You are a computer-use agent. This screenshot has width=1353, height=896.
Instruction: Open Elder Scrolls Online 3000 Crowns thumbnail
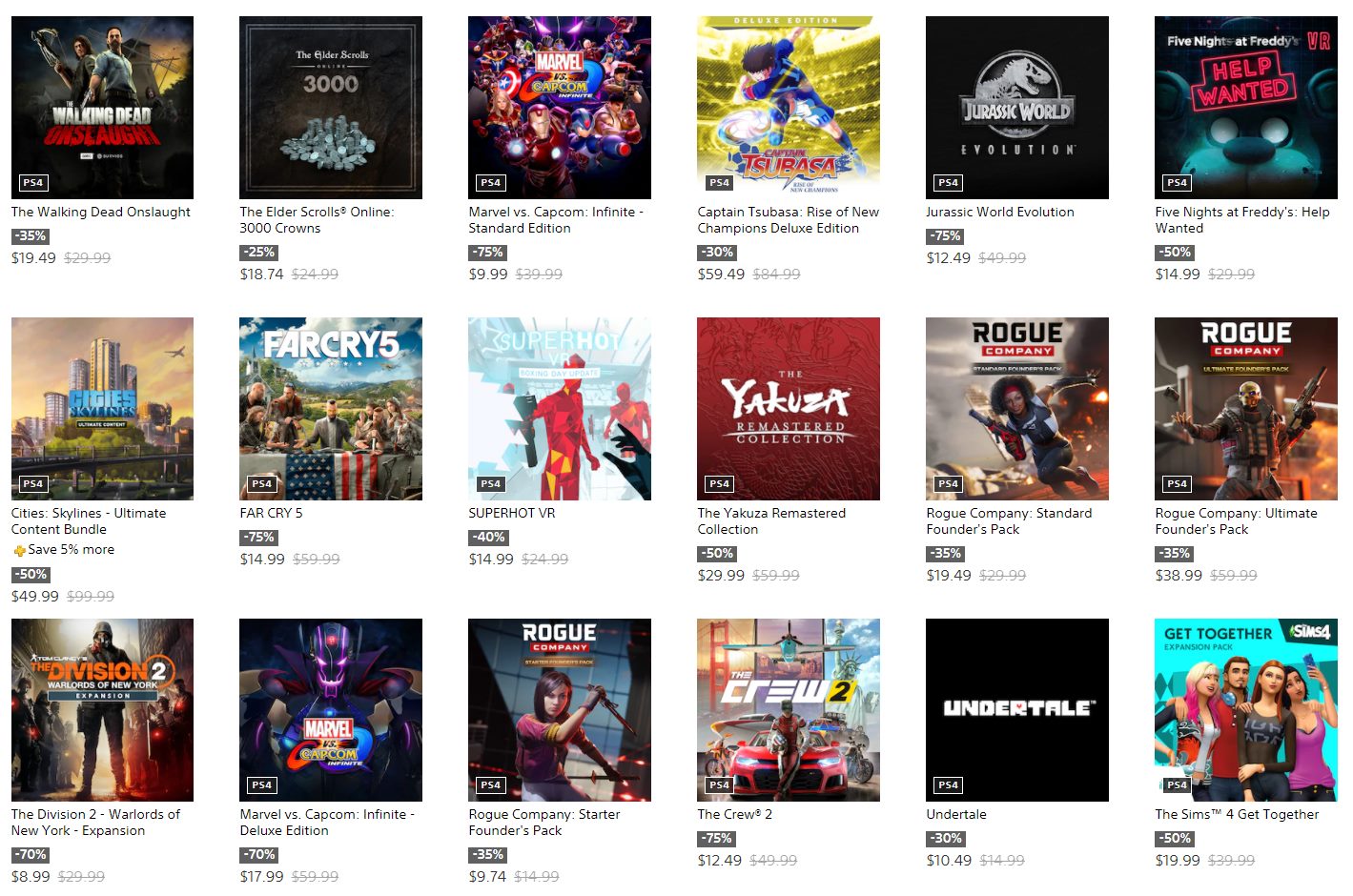(331, 108)
